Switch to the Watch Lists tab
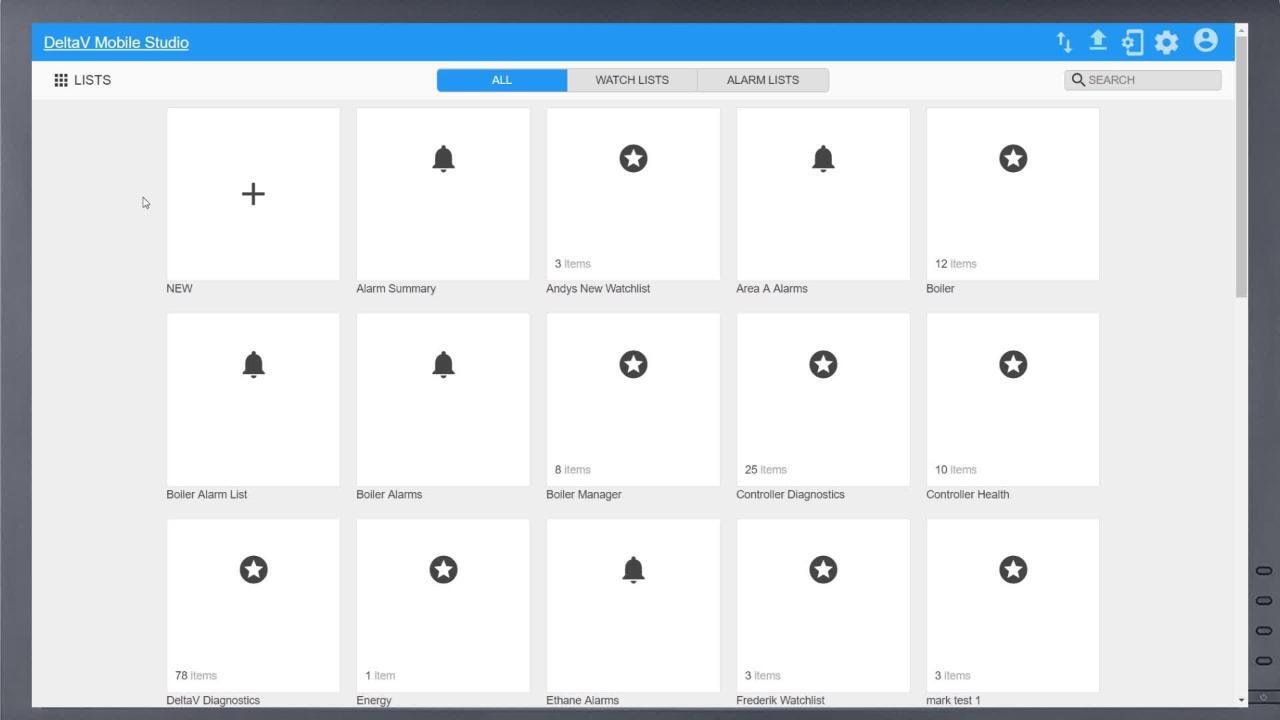The image size is (1280, 720). tap(632, 80)
